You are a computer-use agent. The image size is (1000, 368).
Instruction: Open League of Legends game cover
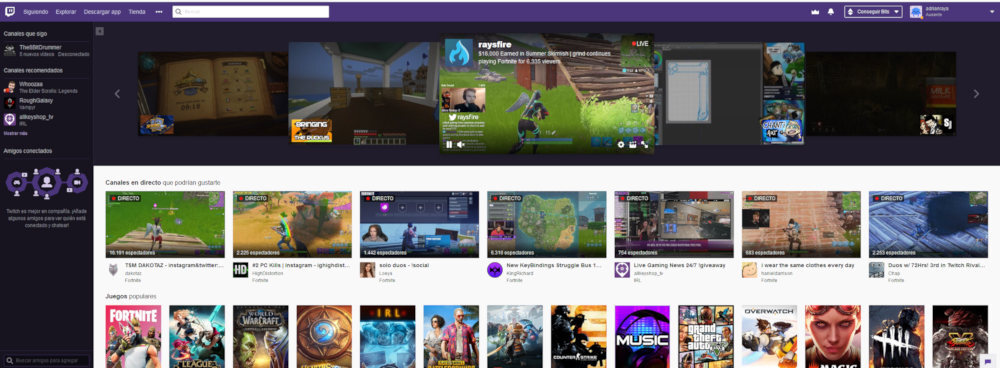coord(197,337)
